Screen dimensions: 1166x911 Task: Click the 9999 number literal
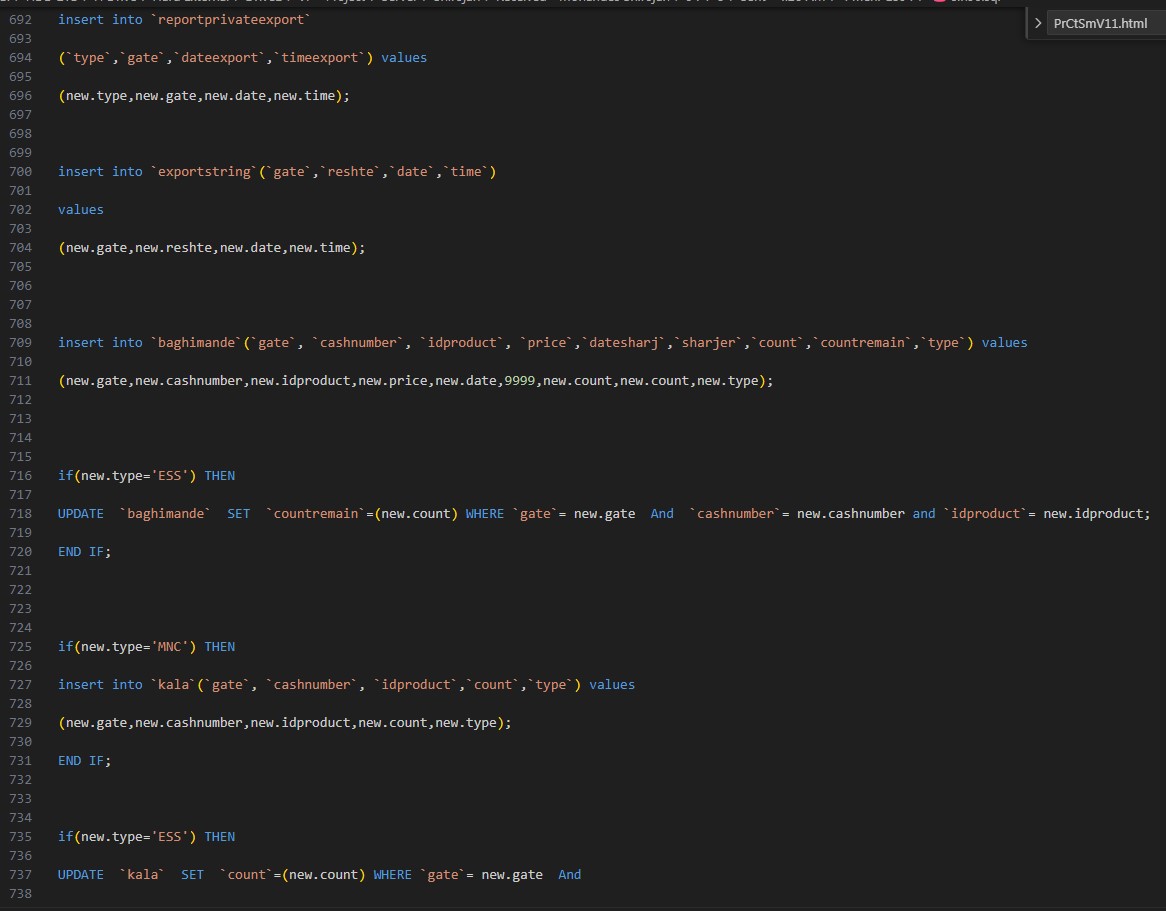coord(519,381)
